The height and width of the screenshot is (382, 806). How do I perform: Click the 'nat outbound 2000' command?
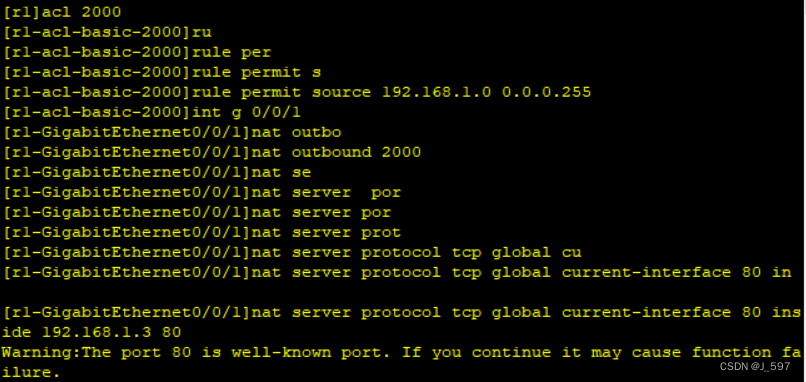tap(336, 152)
